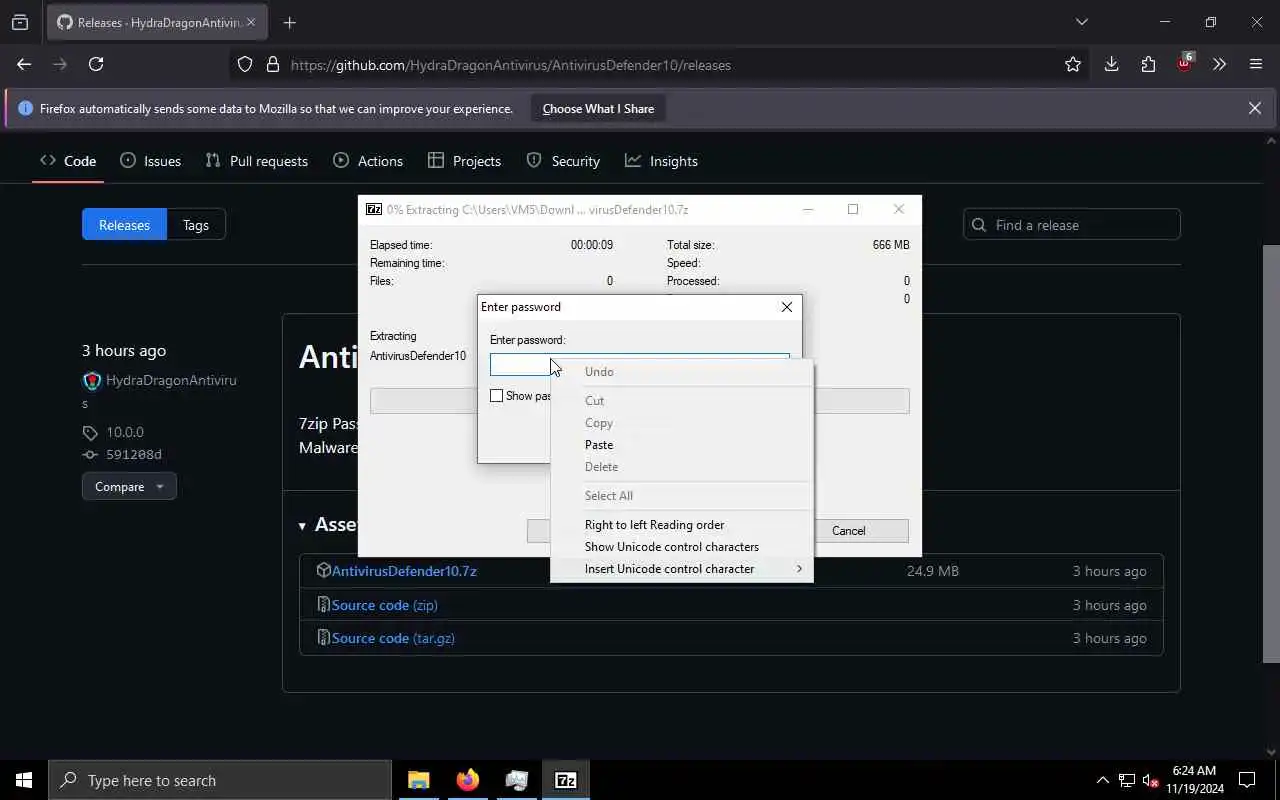Screen dimensions: 1280x800
Task: Open the Windows Start menu
Action: pos(24,780)
